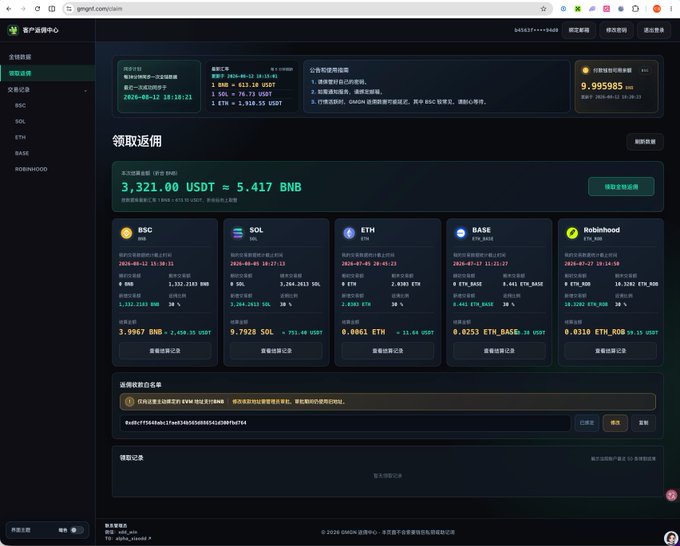
Task: Click the 1 BNB = 613.10 USDT rate
Action: point(243,85)
